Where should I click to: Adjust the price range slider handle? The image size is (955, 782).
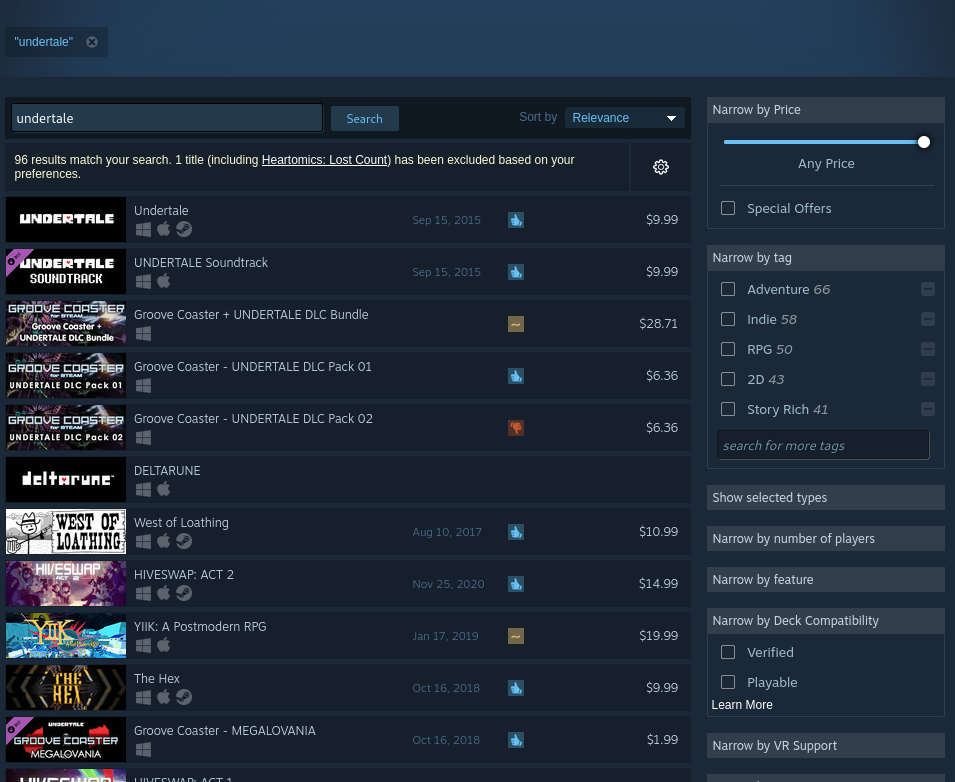tap(924, 142)
